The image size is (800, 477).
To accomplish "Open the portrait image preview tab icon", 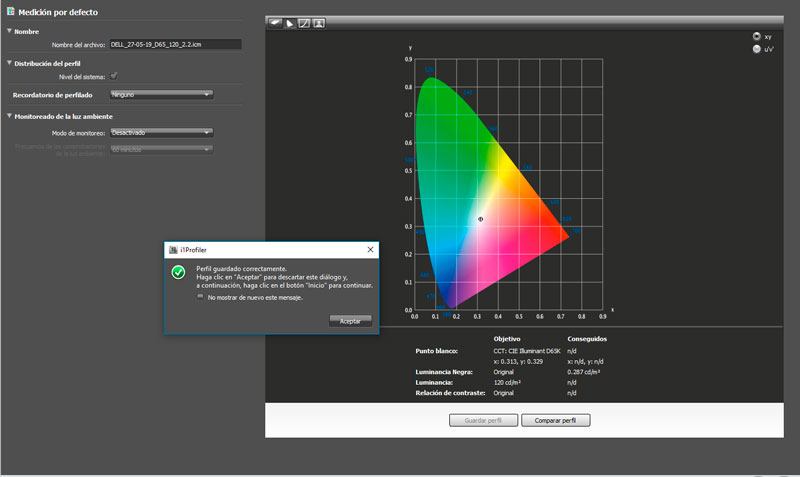I will pos(318,22).
